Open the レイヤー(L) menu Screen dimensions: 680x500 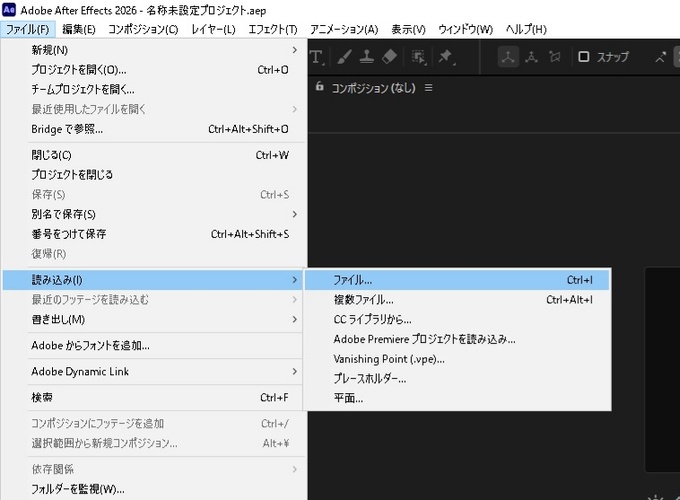click(x=213, y=29)
